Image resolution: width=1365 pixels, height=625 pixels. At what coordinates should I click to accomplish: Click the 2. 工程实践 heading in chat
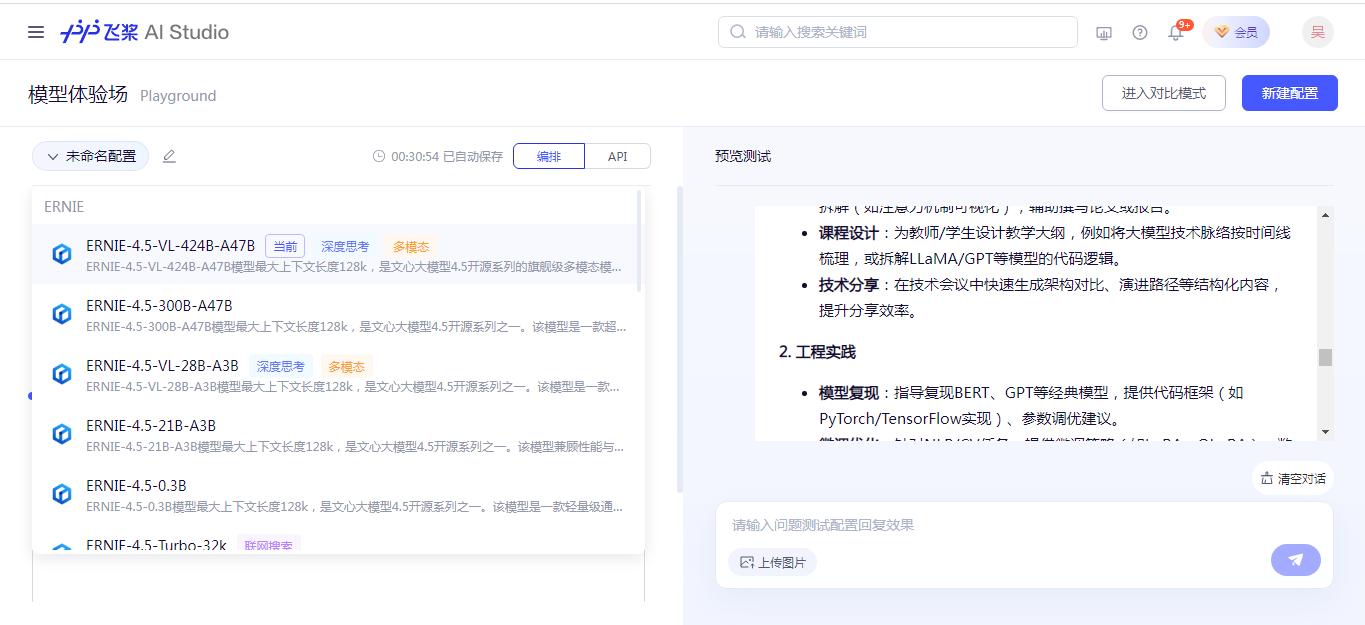point(817,352)
